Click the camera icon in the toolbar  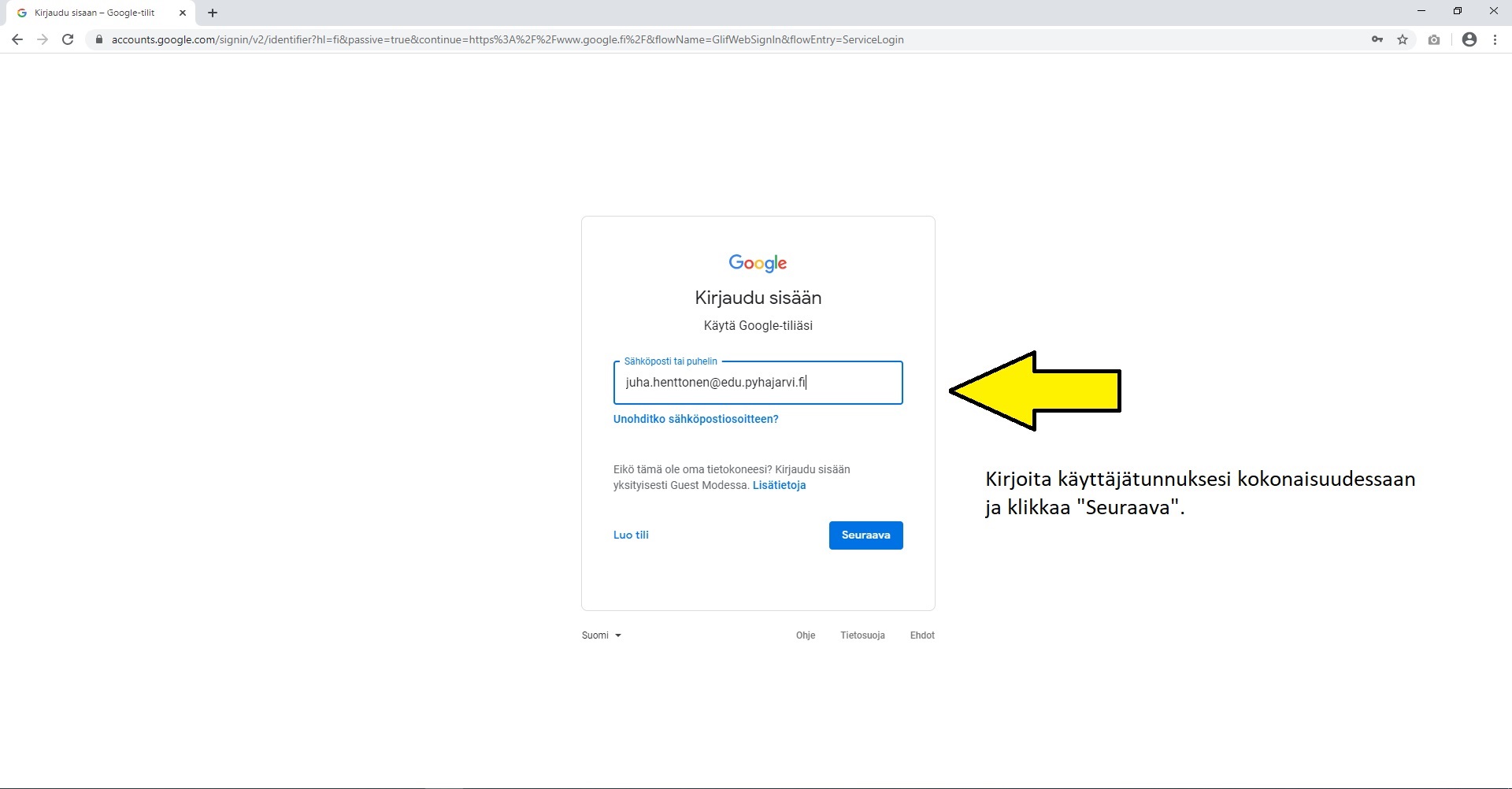[x=1434, y=39]
